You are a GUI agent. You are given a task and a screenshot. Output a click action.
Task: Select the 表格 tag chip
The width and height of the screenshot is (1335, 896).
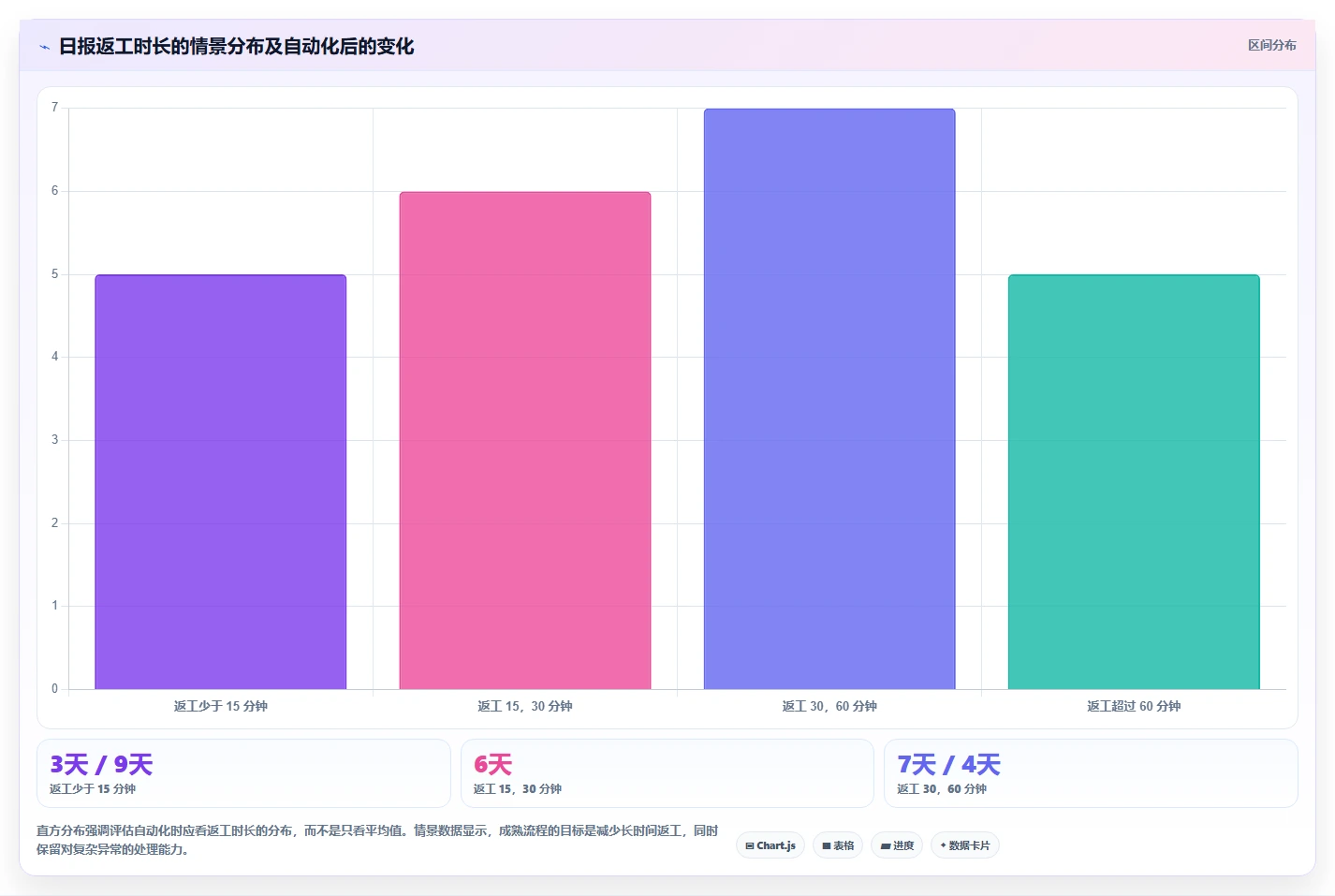tap(838, 845)
